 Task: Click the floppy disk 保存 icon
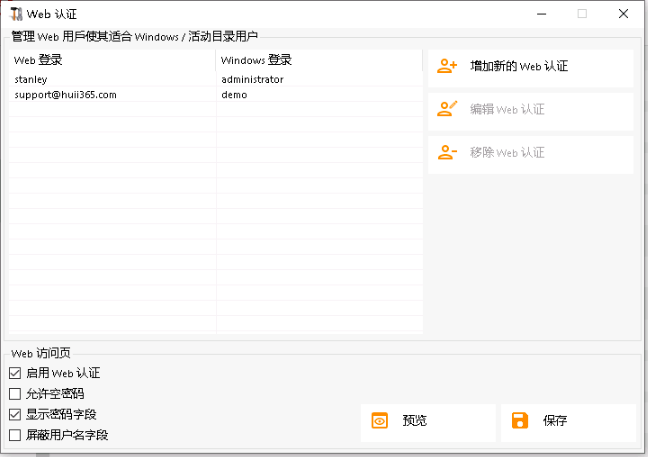tap(519, 421)
